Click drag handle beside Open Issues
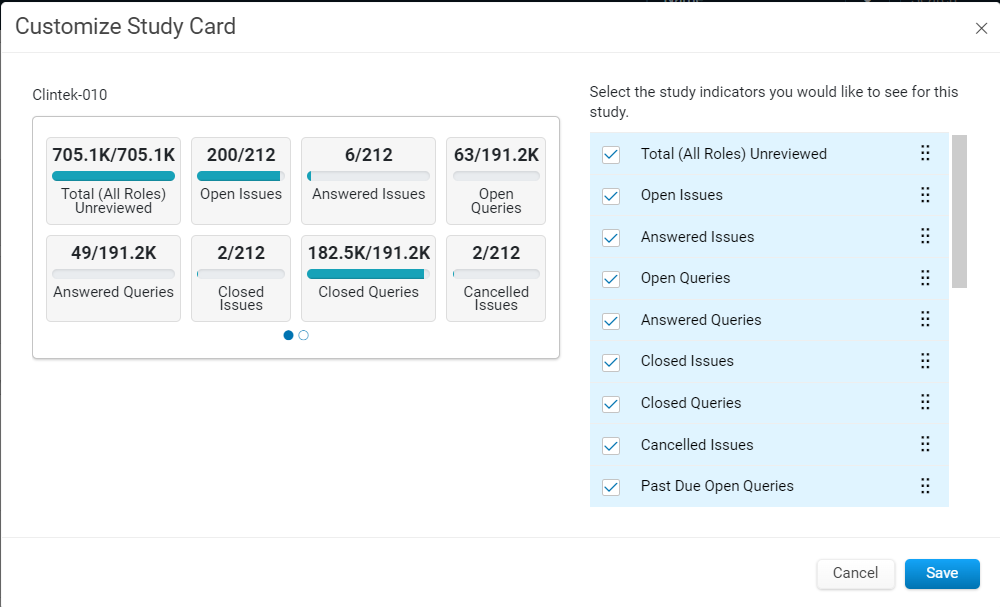1000x607 pixels. [925, 194]
